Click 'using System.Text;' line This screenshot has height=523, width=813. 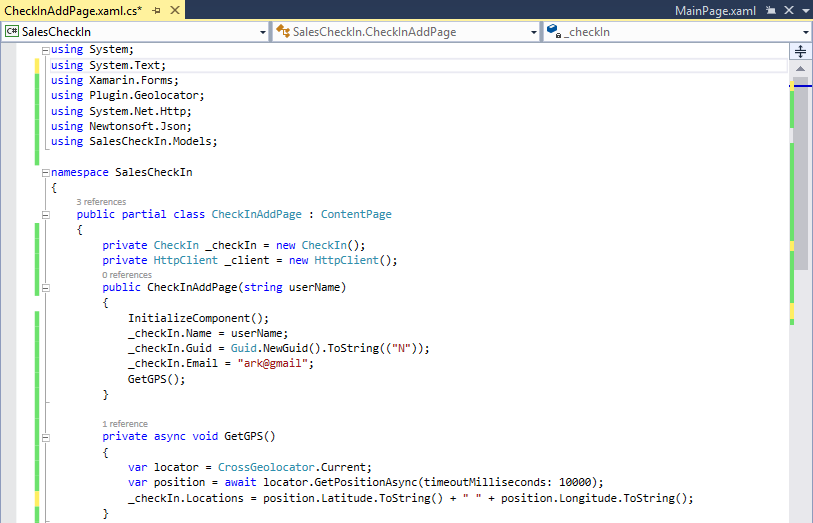[x=108, y=65]
